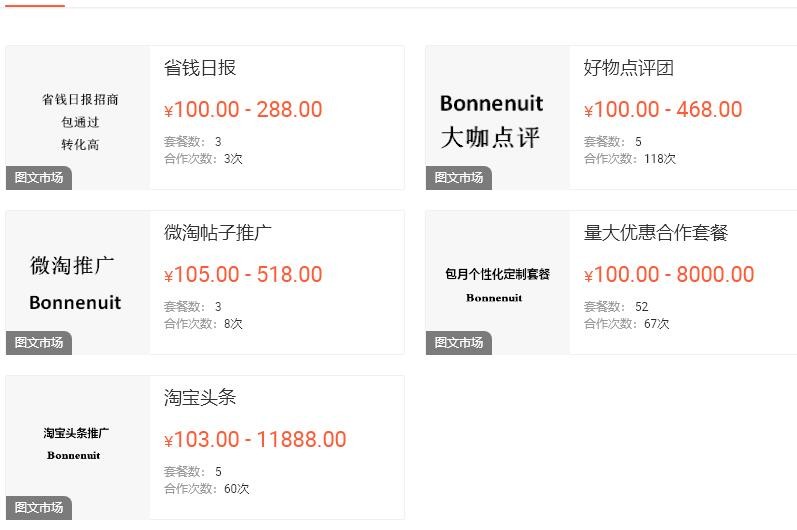
Task: Open the 省钱日报 package title
Action: point(200,68)
